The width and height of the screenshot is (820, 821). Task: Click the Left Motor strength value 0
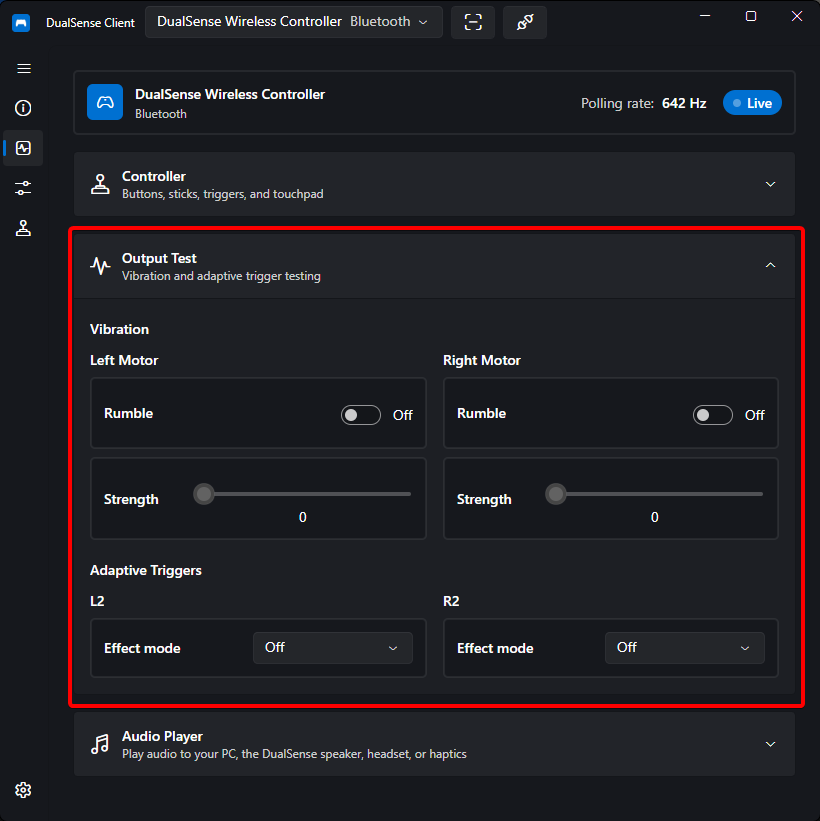point(303,517)
